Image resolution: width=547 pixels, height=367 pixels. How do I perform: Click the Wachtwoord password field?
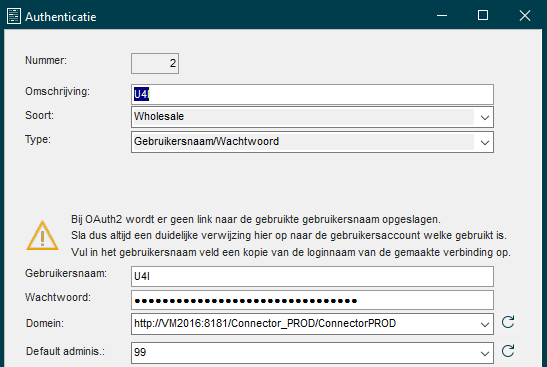click(312, 300)
